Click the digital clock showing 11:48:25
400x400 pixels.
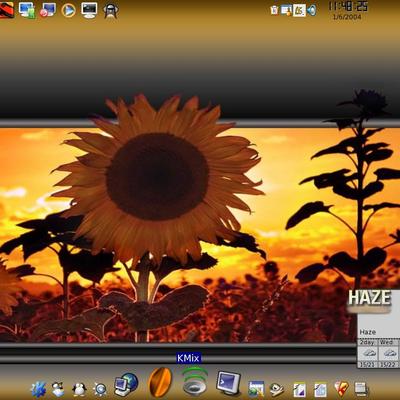(348, 6)
